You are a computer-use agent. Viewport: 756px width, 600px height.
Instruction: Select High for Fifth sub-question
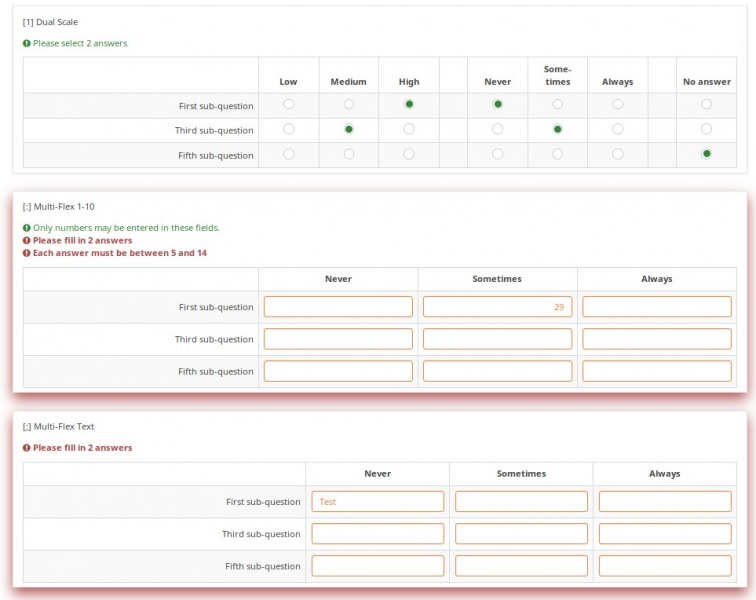pos(409,154)
